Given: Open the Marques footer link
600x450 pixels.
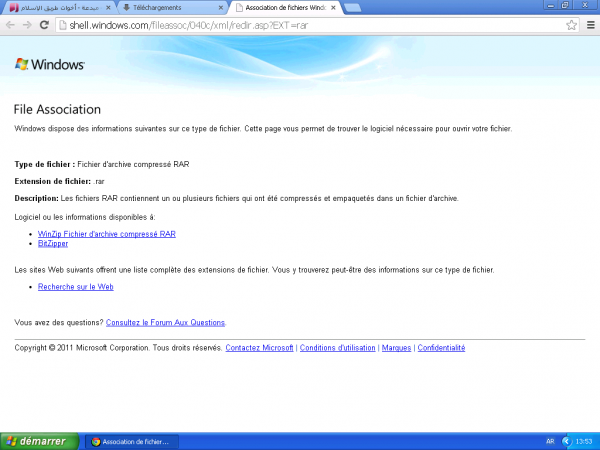Looking at the screenshot, I should tap(396, 348).
